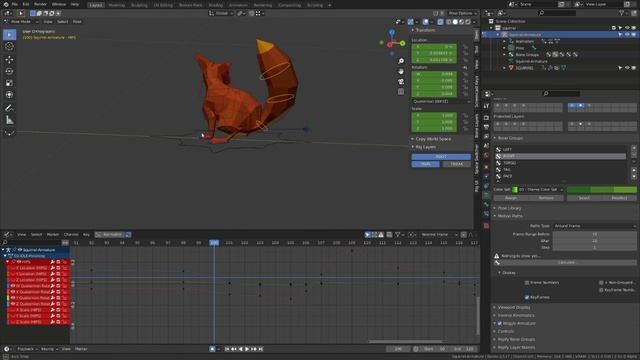640x360 pixels.
Task: Open the Render menu
Action: click(40, 4)
